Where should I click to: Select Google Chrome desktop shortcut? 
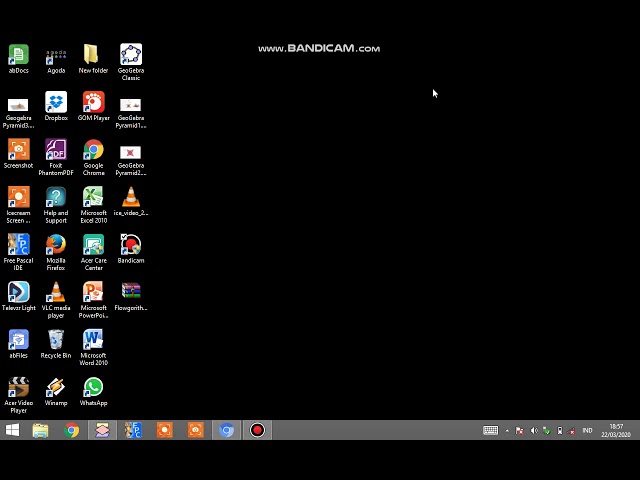click(93, 157)
